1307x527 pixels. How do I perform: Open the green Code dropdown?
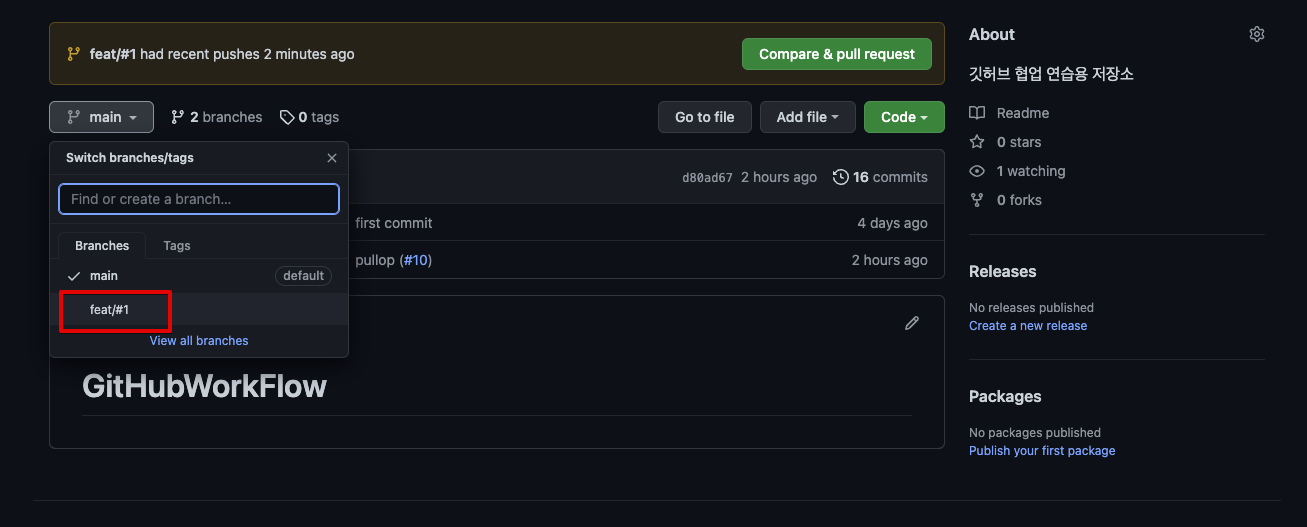point(904,117)
